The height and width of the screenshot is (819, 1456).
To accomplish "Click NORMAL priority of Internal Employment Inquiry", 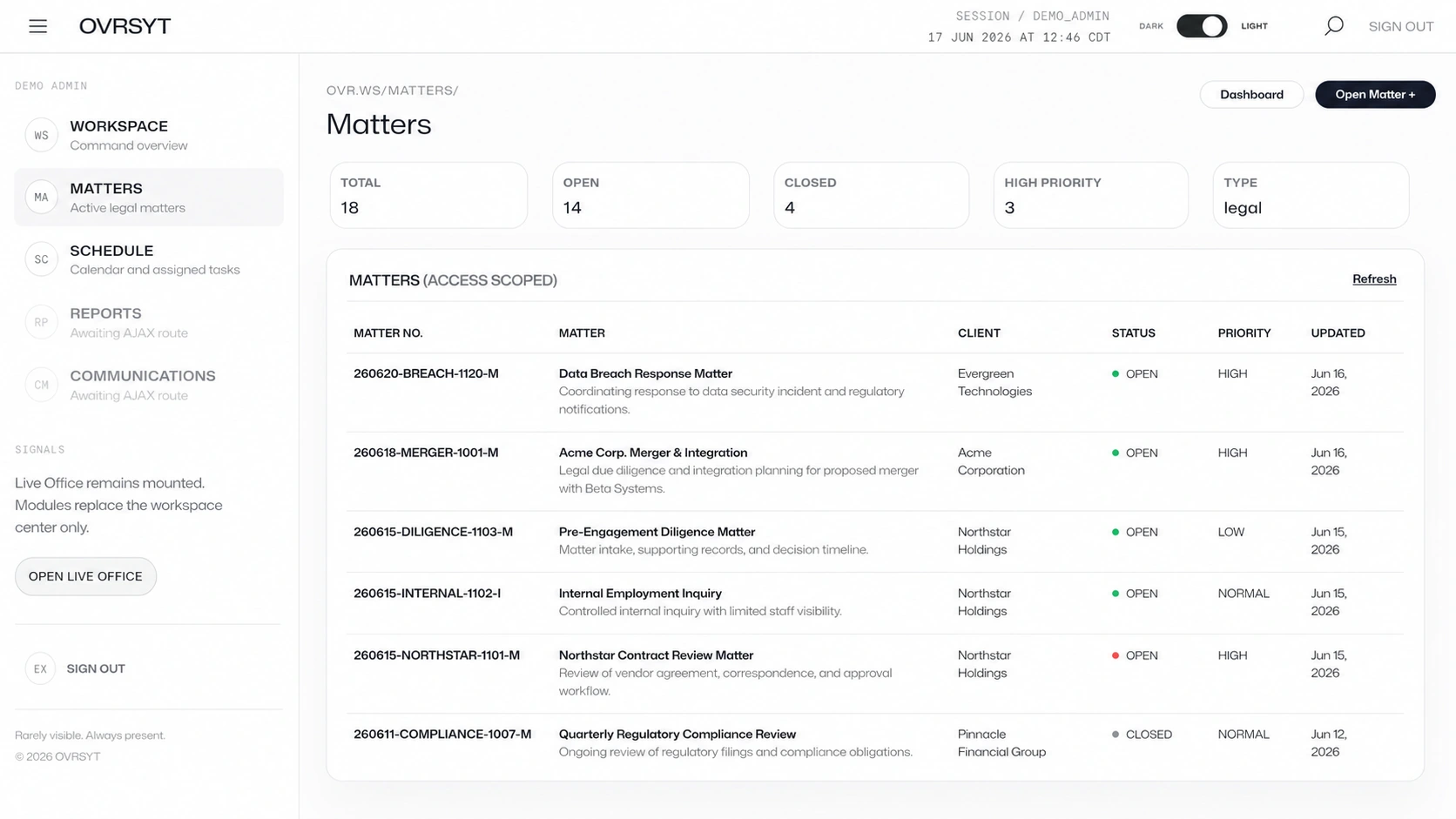I will click(1244, 594).
